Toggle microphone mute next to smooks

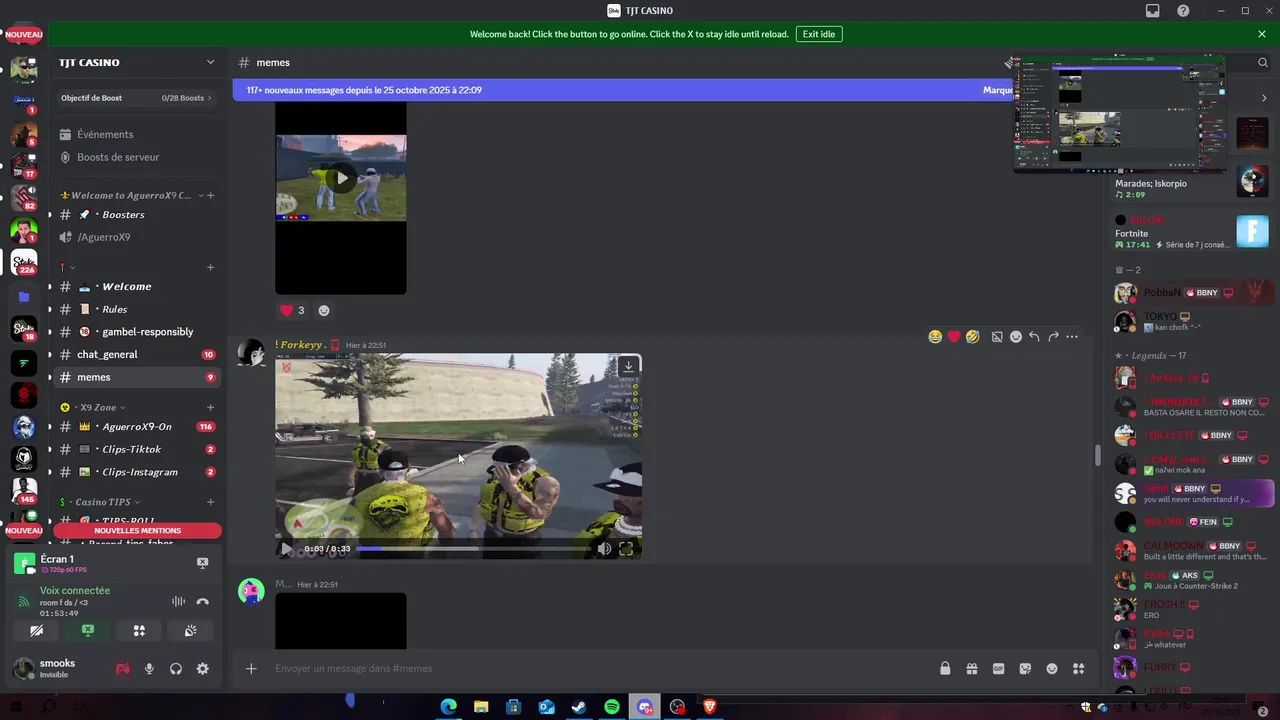149,669
